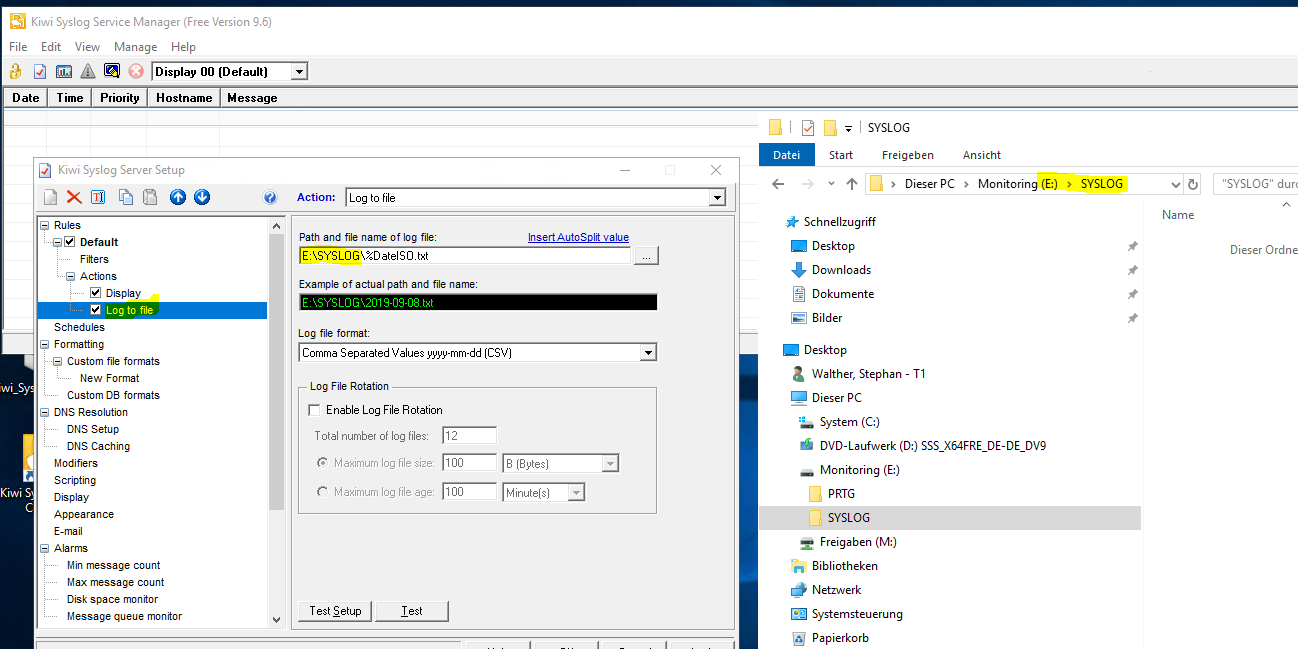
Task: Click Monitoring (E:) in address bar
Action: (1017, 184)
